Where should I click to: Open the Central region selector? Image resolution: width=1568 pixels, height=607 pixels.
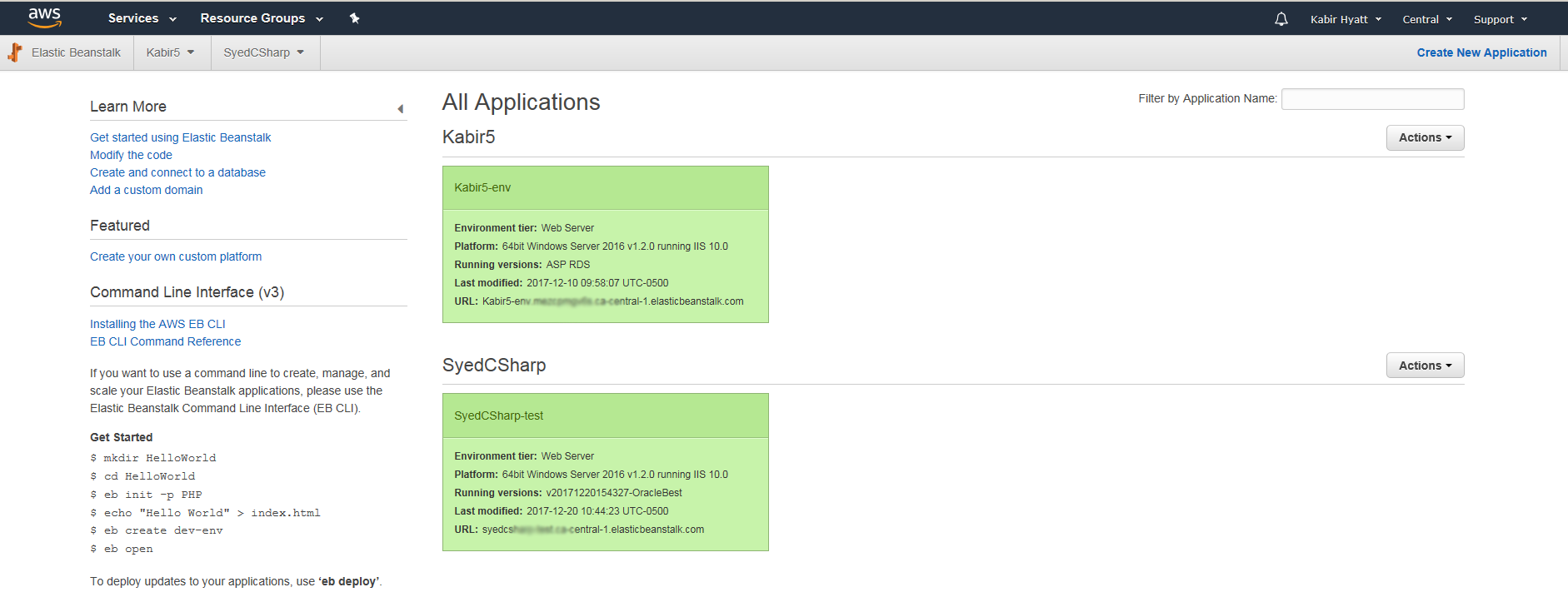pos(1427,19)
